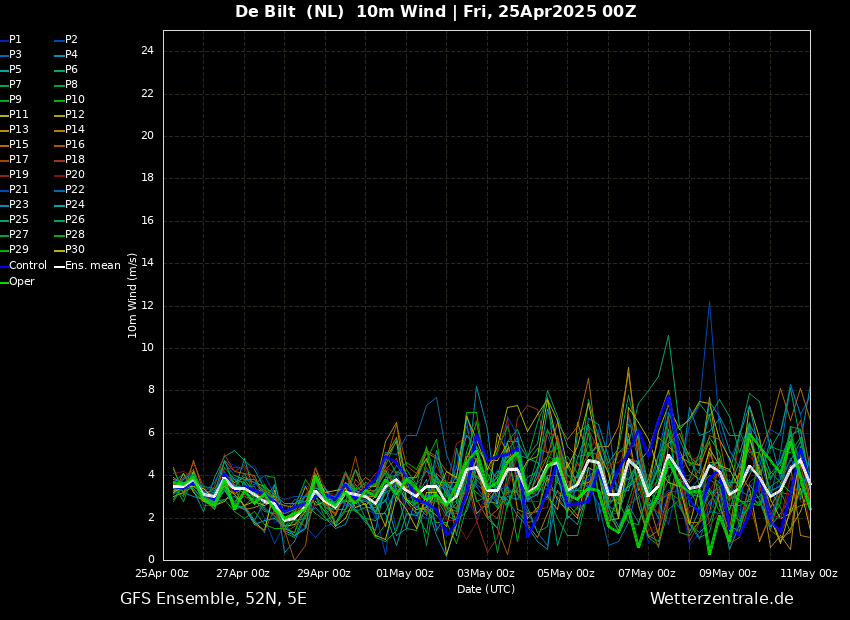Click the chart title De Bilt 10m Wind
This screenshot has height=620, width=850.
click(435, 12)
